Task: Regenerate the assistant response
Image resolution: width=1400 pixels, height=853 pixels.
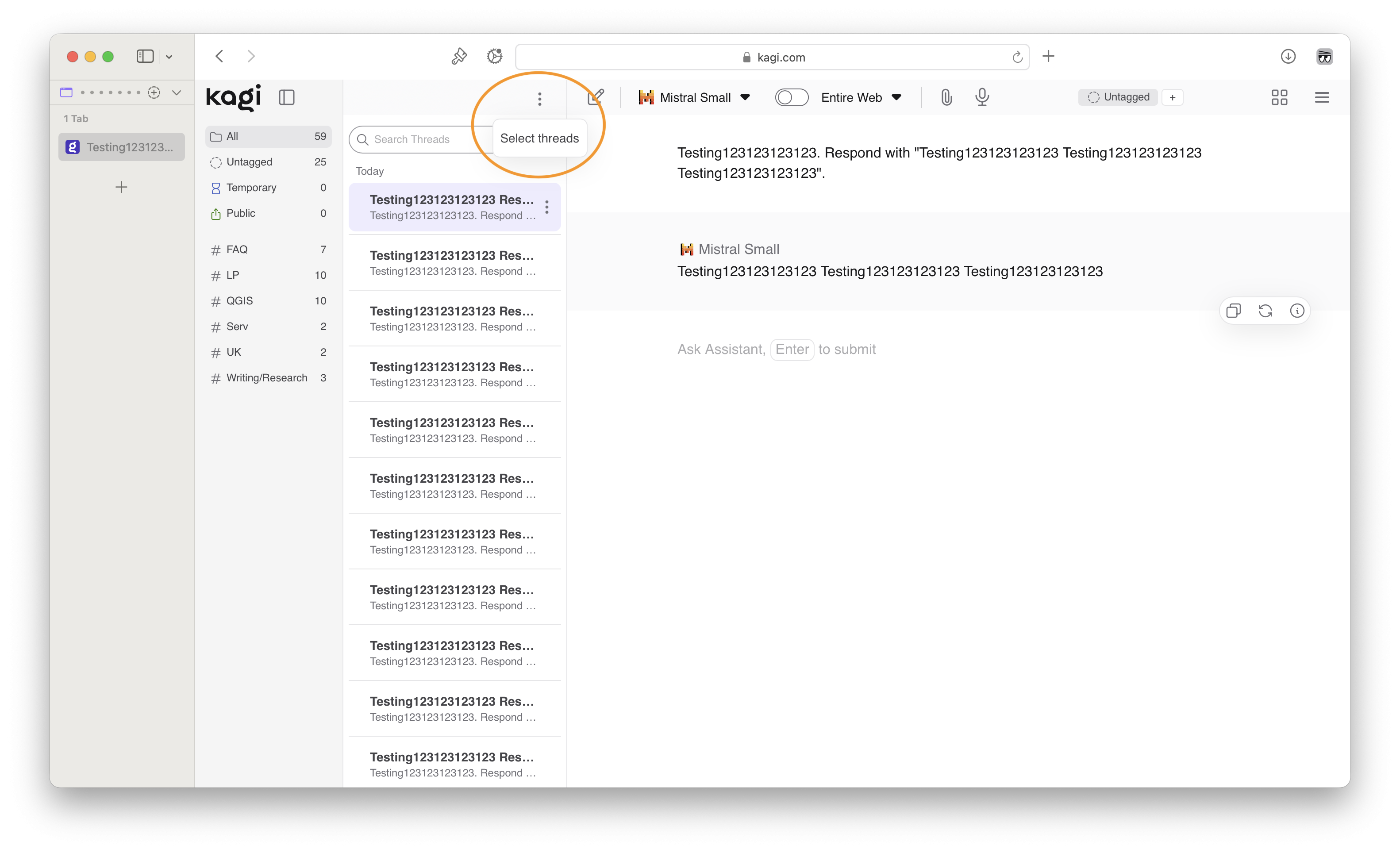Action: click(1265, 311)
